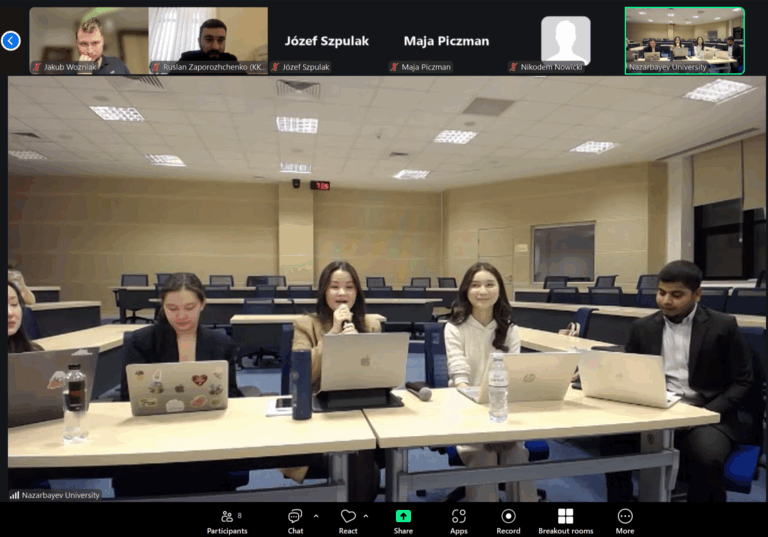This screenshot has height=537, width=768.
Task: Open the Chat panel
Action: tap(295, 520)
